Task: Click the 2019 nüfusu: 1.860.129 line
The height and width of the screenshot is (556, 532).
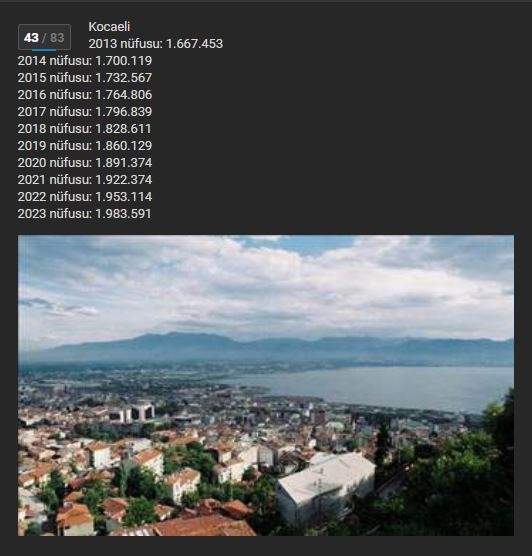Action: [85, 146]
